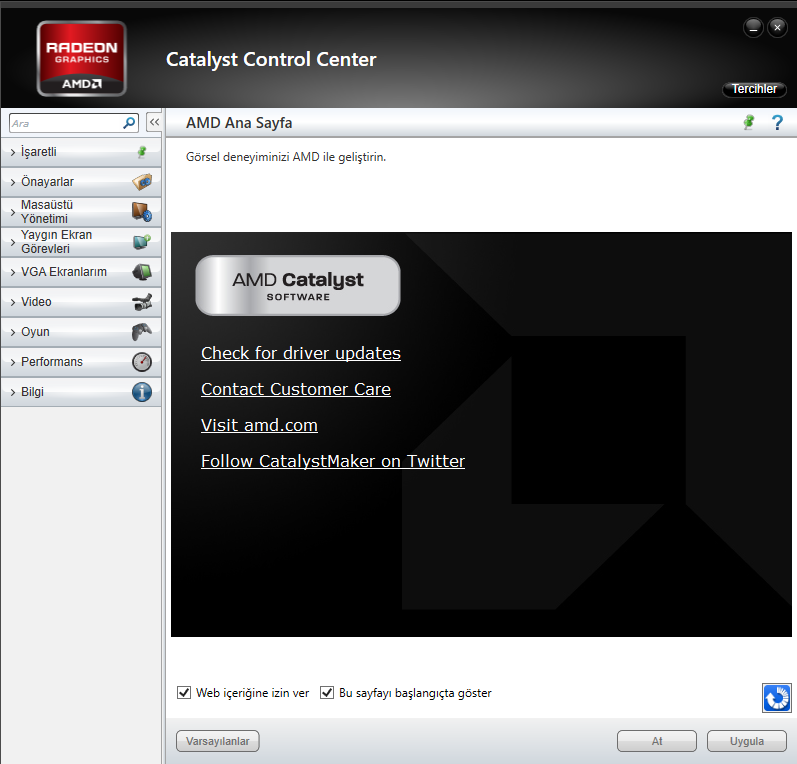Open the Tercihler preferences button
This screenshot has width=797, height=764.
[754, 89]
